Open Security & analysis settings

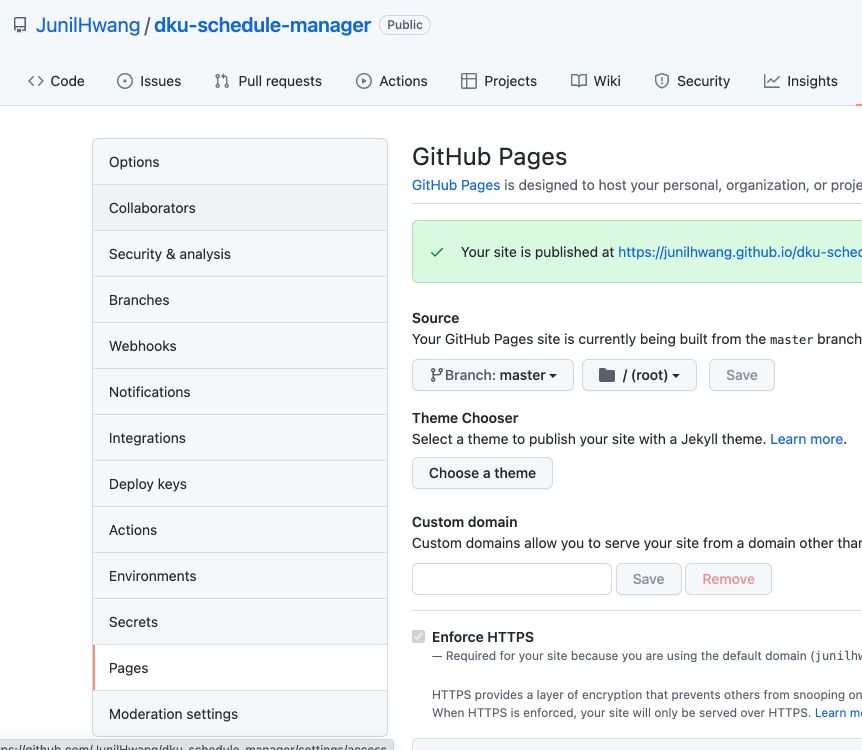click(x=240, y=254)
